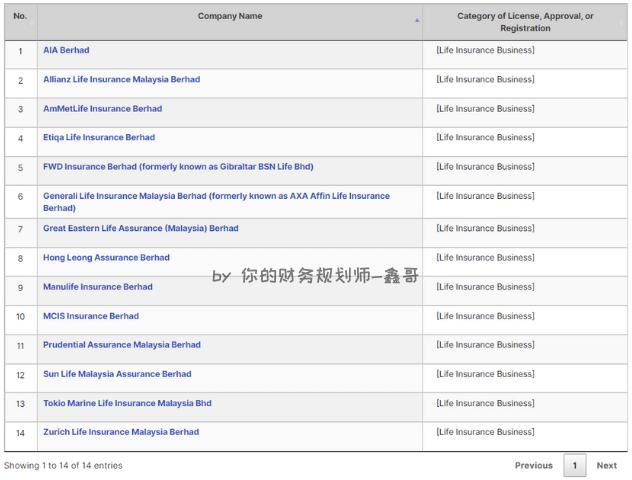The image size is (632, 480).
Task: Sort table by Company Name column header
Action: [230, 22]
